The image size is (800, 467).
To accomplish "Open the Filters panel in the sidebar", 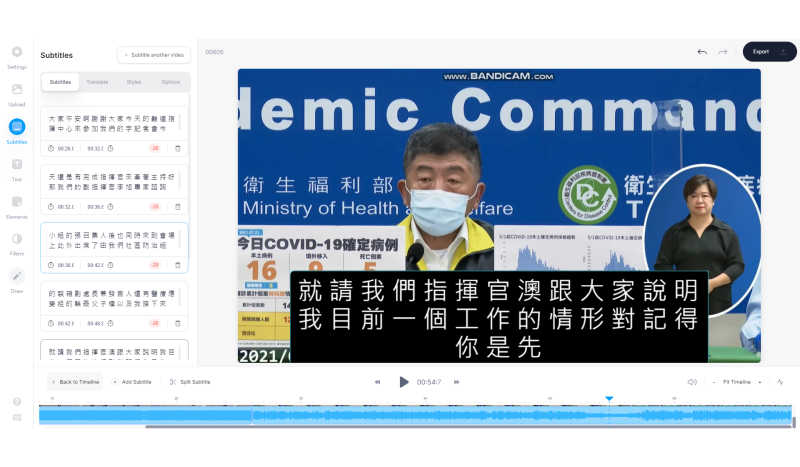I will (17, 239).
